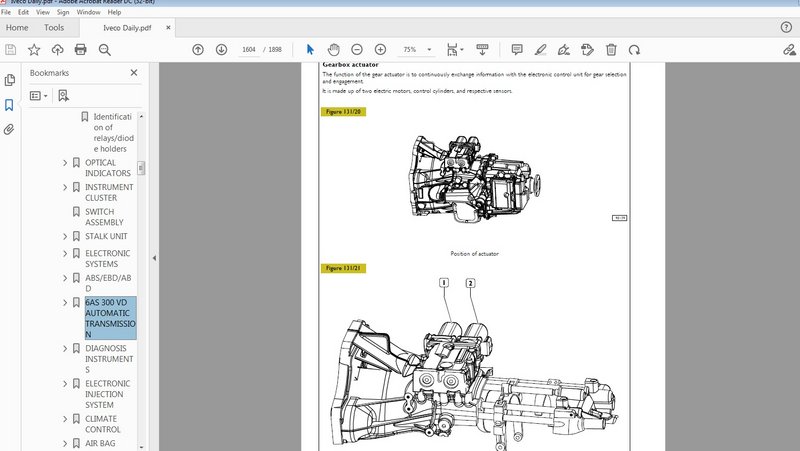The height and width of the screenshot is (451, 800).
Task: Switch to the Tools tab
Action: [54, 28]
